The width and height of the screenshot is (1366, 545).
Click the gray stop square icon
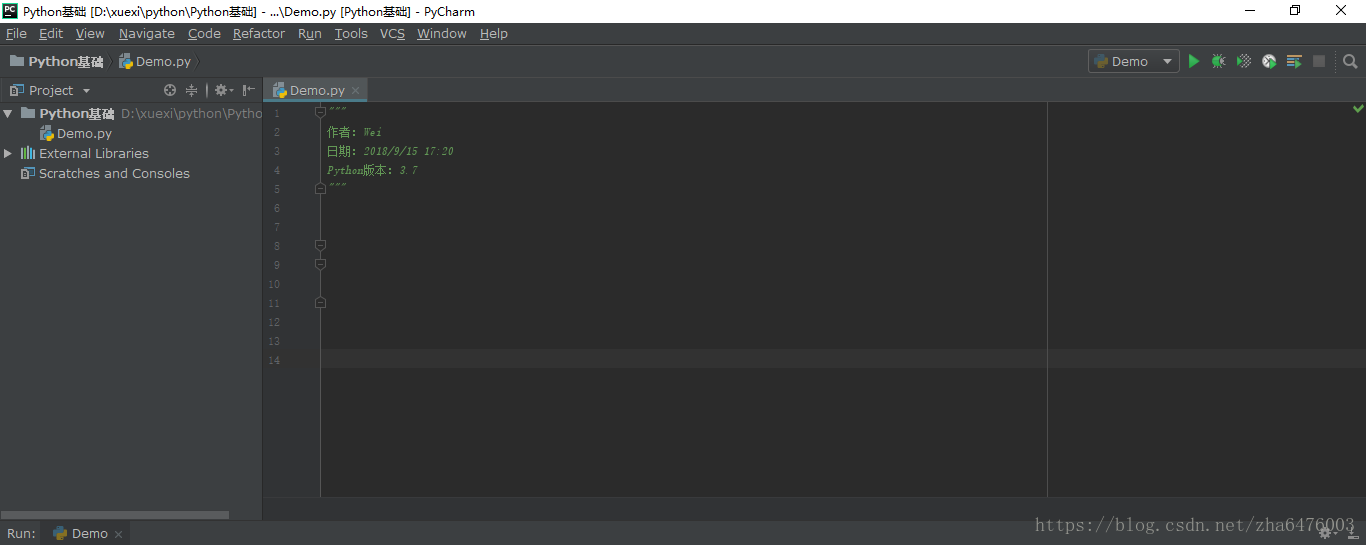(1319, 61)
